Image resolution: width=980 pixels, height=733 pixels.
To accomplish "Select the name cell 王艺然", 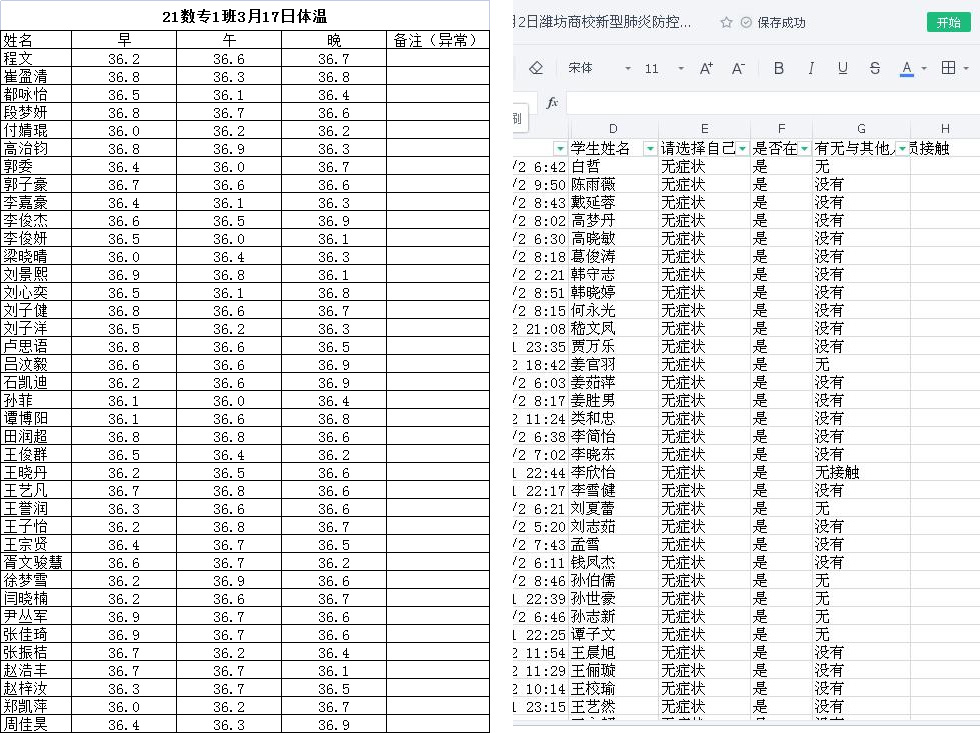I will click(613, 706).
